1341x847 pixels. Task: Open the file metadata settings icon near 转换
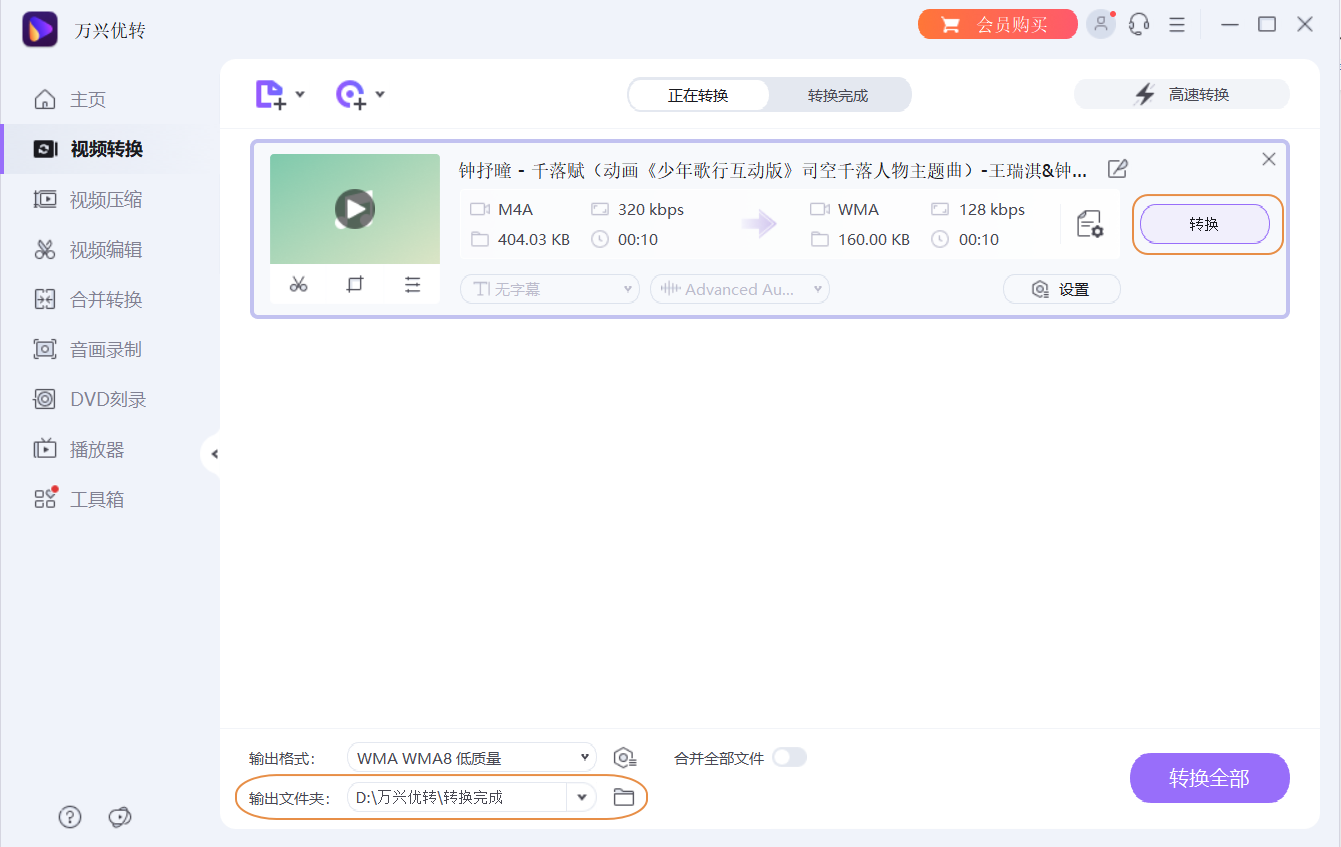(1092, 226)
